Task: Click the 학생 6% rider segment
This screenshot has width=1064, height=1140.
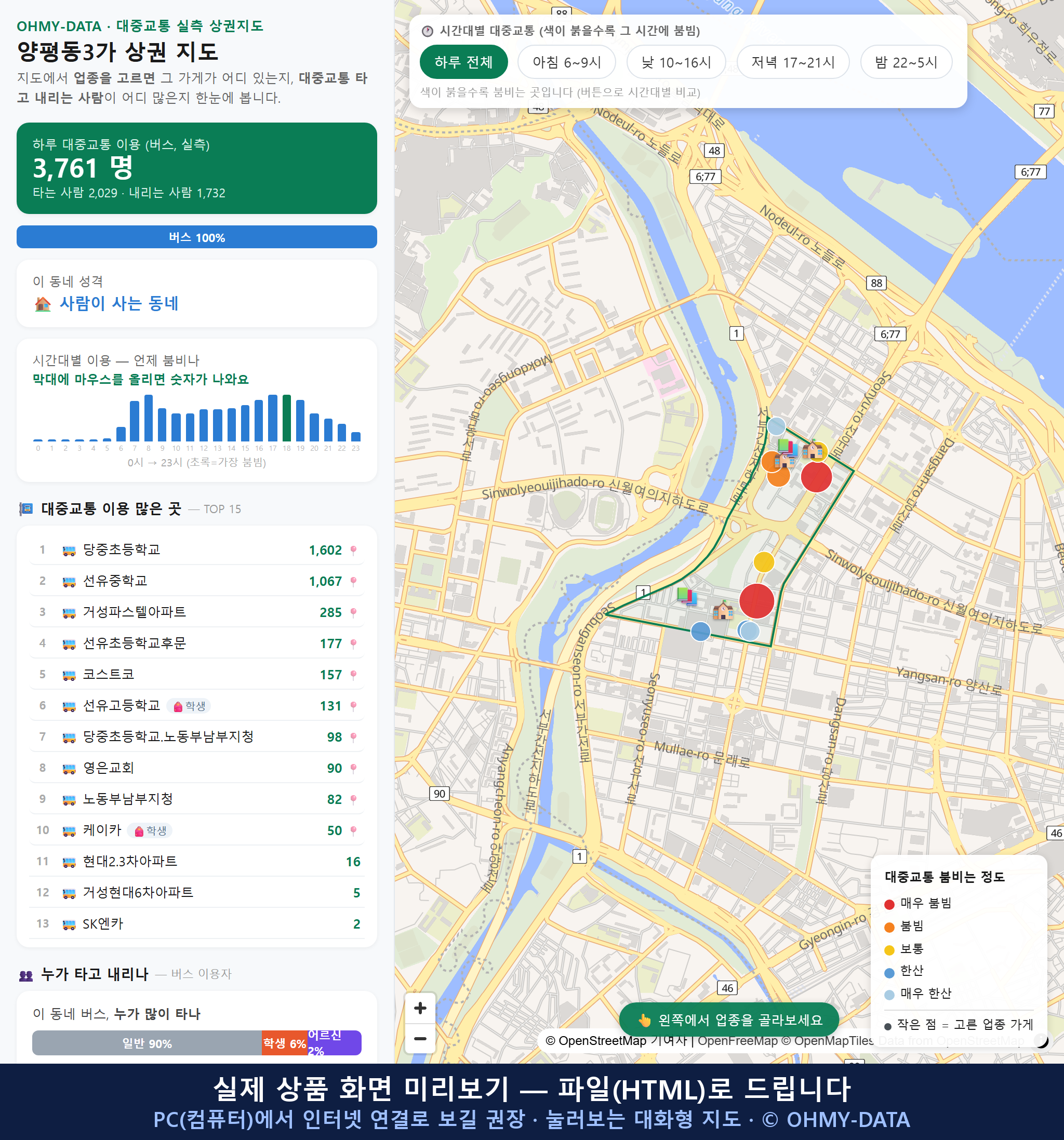Action: click(x=285, y=1043)
